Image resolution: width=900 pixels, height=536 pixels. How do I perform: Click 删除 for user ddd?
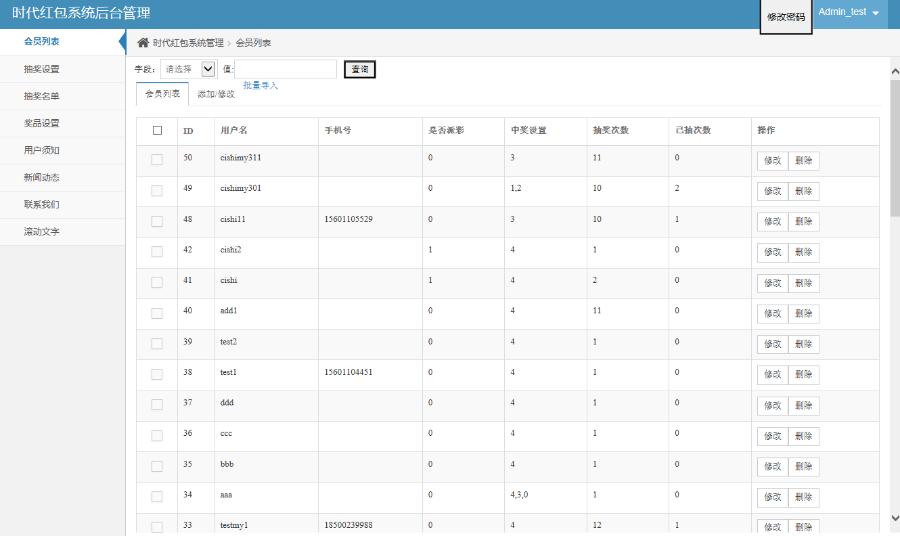coord(803,405)
